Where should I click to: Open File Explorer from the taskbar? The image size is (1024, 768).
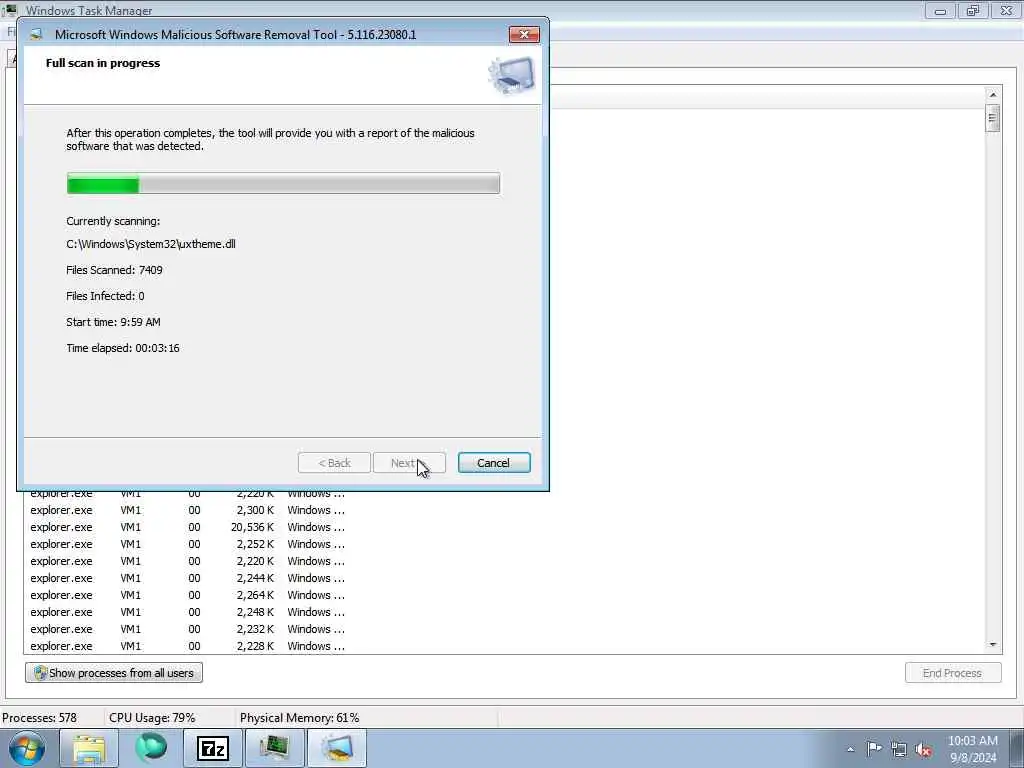pos(89,748)
